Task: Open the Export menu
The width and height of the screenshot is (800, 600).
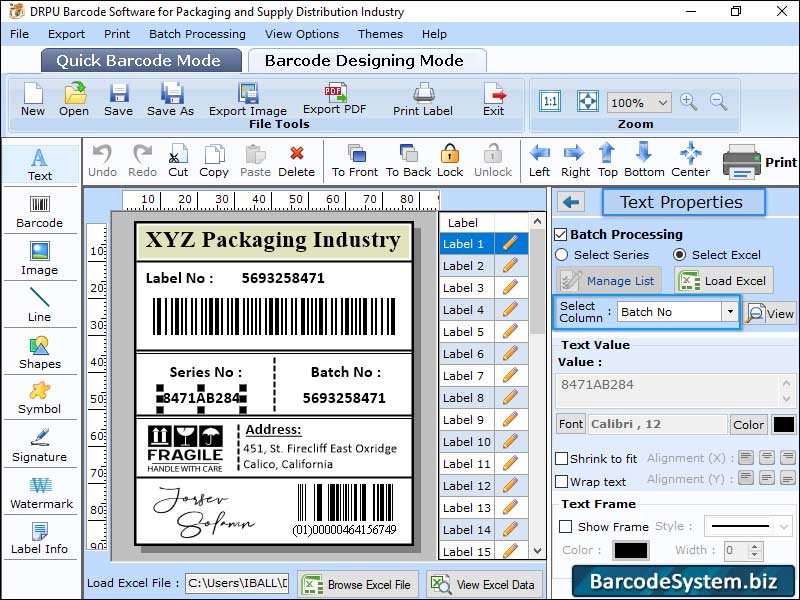Action: [x=66, y=34]
